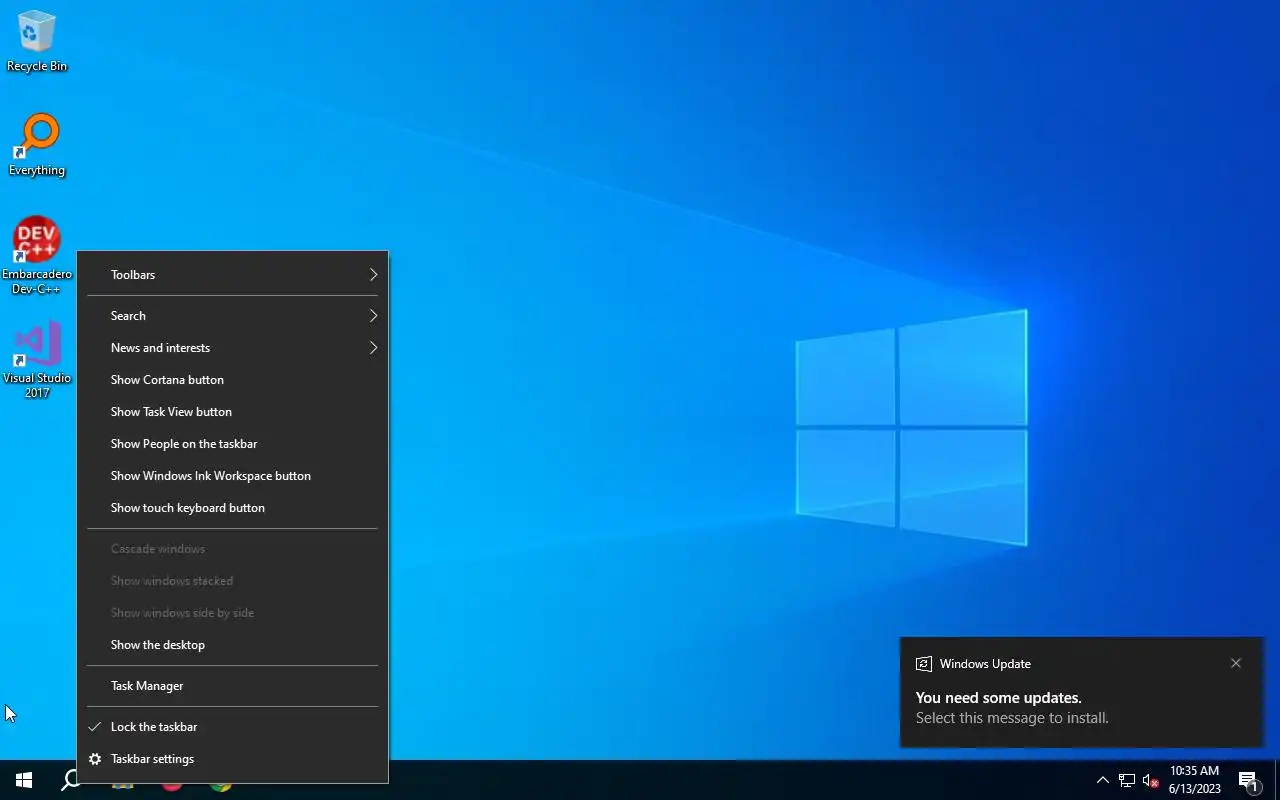Open the Action Center notification icon
This screenshot has height=800, width=1280.
[x=1248, y=780]
